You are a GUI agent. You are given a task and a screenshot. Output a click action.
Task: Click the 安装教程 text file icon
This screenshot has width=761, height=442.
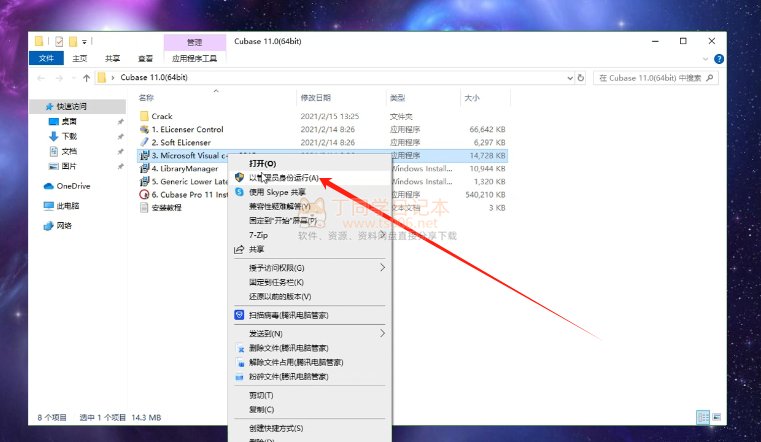tap(144, 208)
